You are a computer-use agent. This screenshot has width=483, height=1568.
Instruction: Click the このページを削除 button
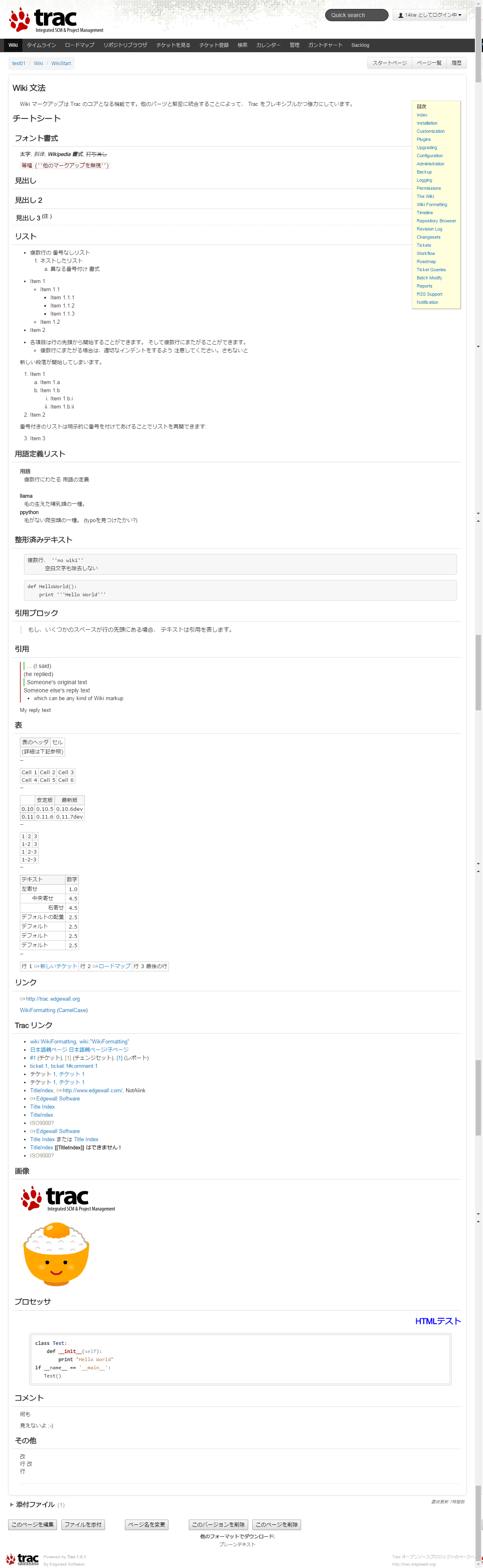[x=277, y=1525]
